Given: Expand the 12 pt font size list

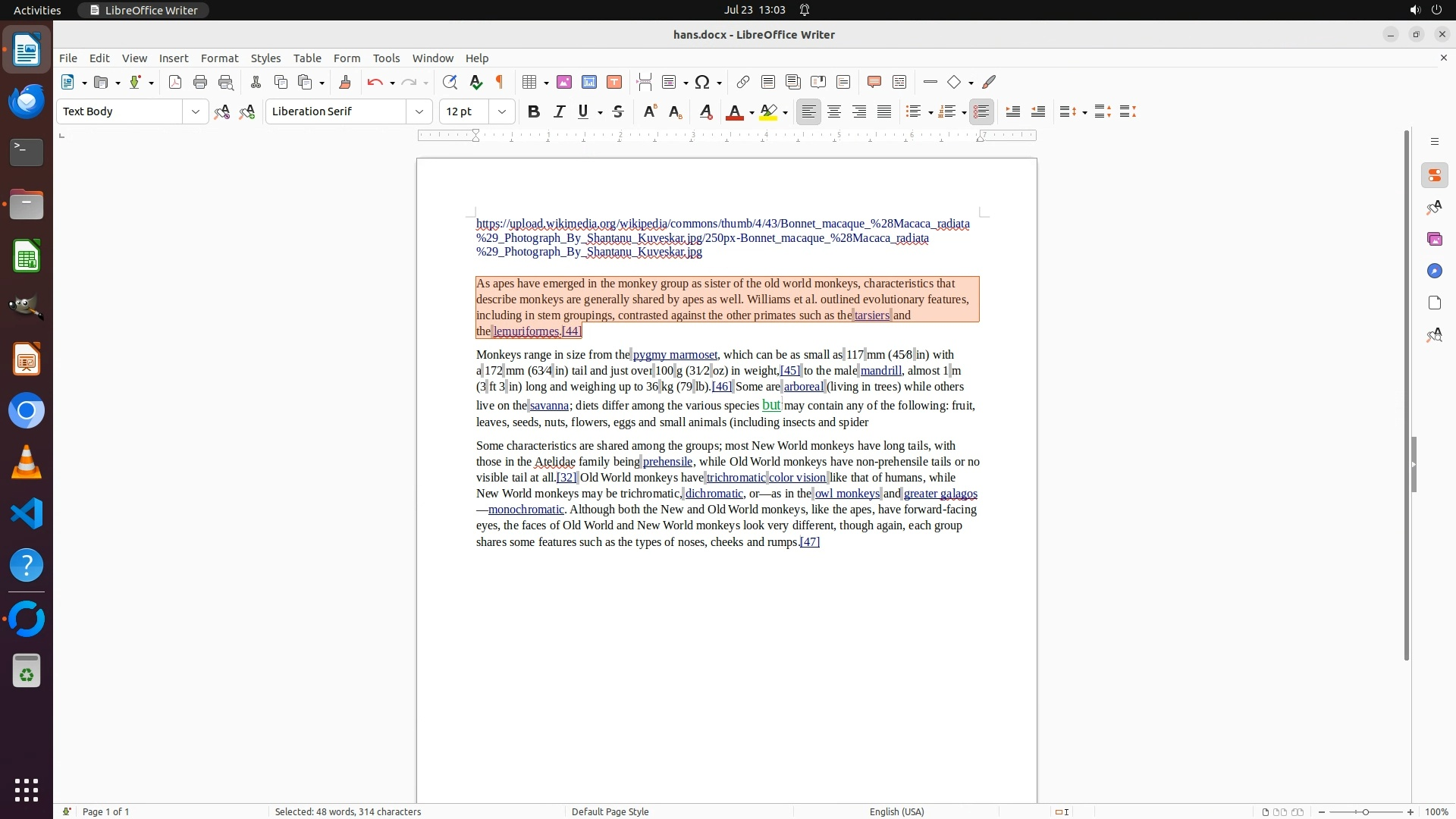Looking at the screenshot, I should (502, 112).
